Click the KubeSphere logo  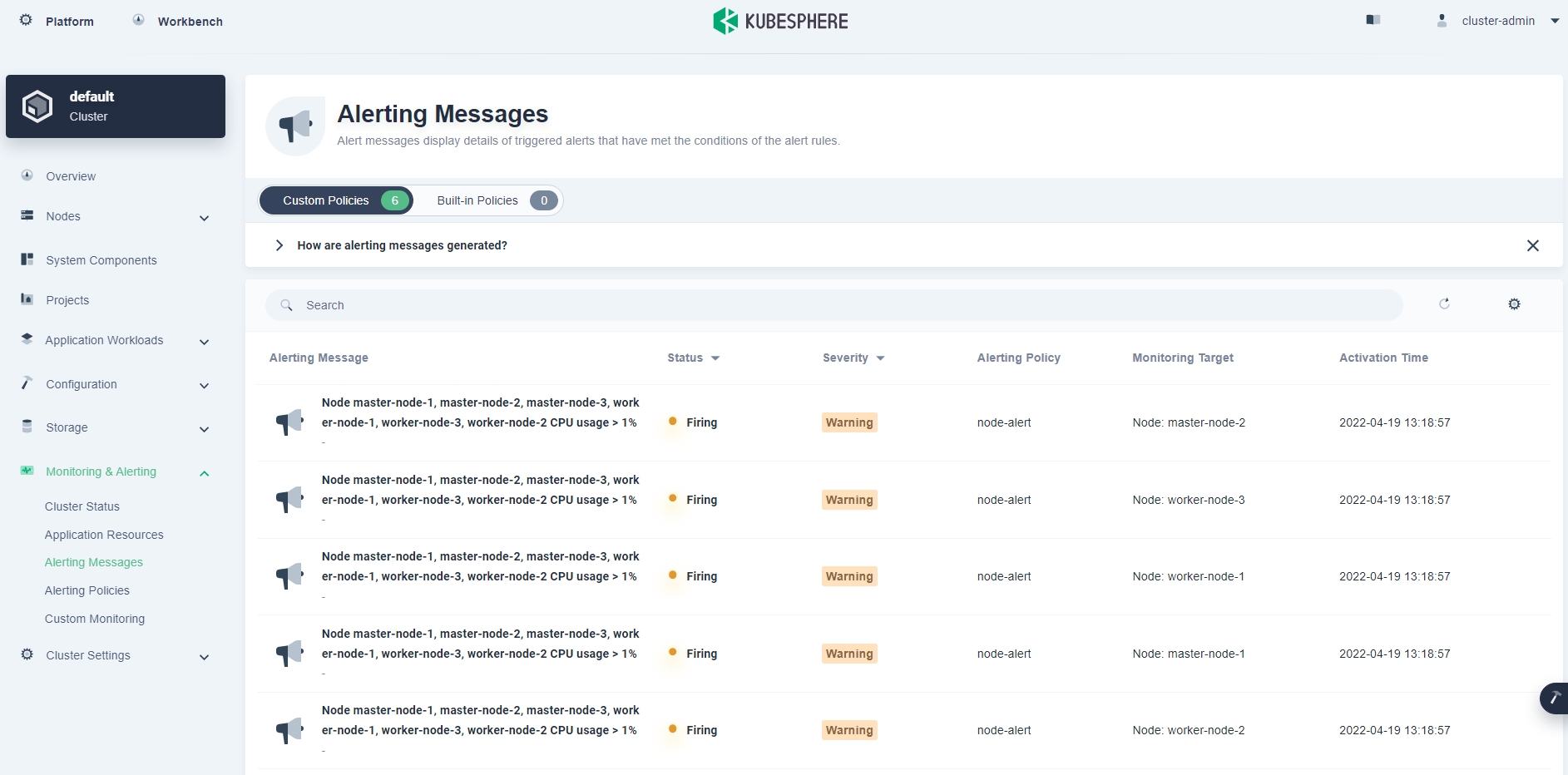tap(780, 21)
